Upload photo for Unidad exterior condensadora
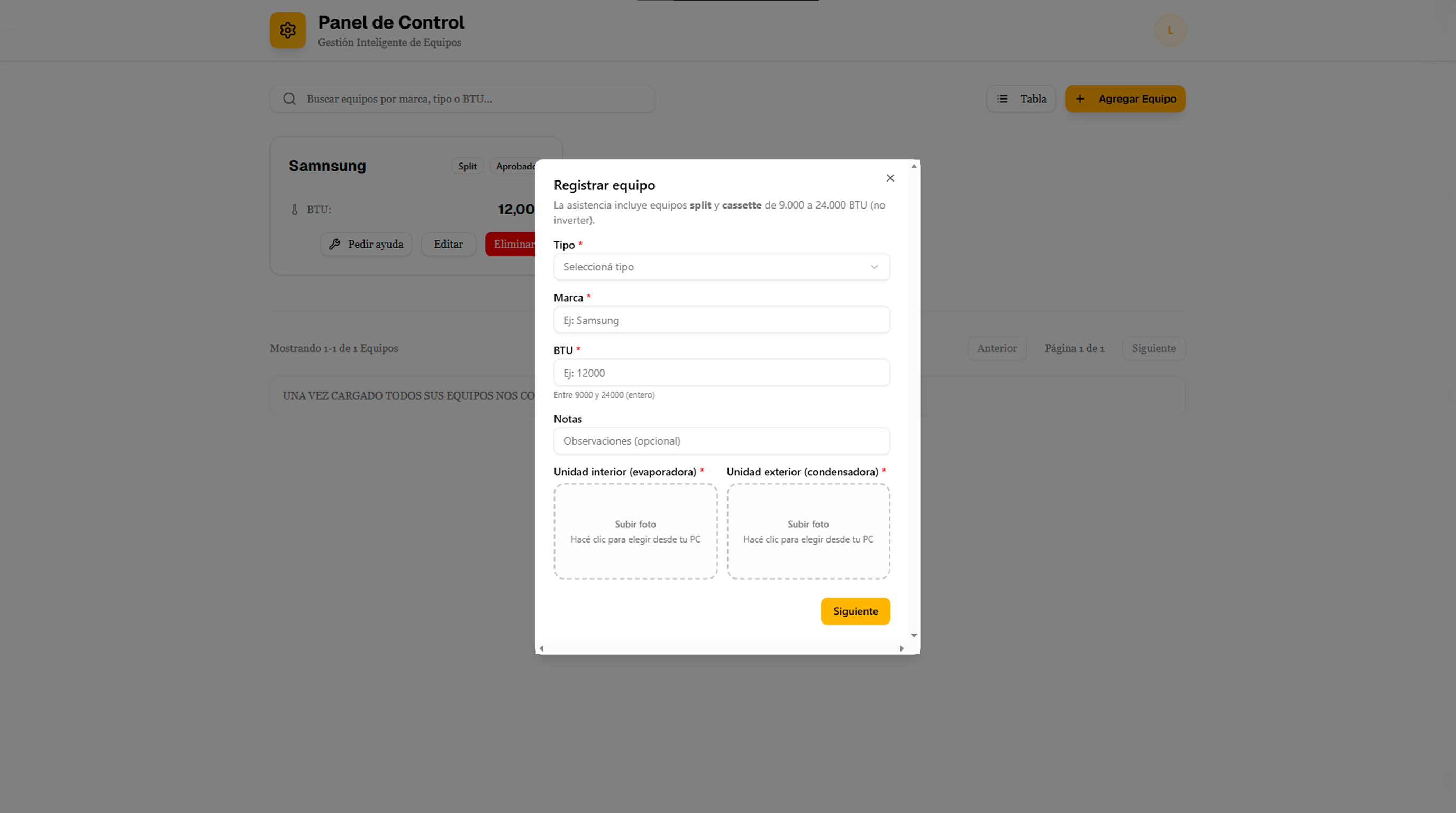1456x813 pixels. click(x=808, y=531)
